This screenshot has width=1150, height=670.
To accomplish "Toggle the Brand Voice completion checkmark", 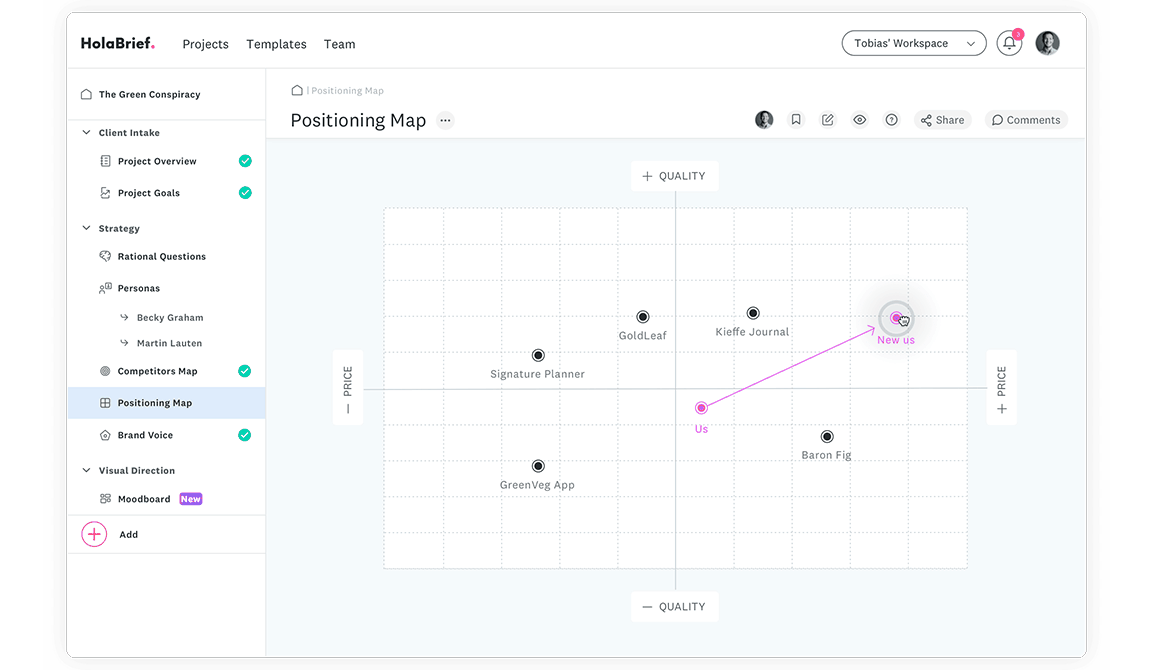I will click(245, 435).
